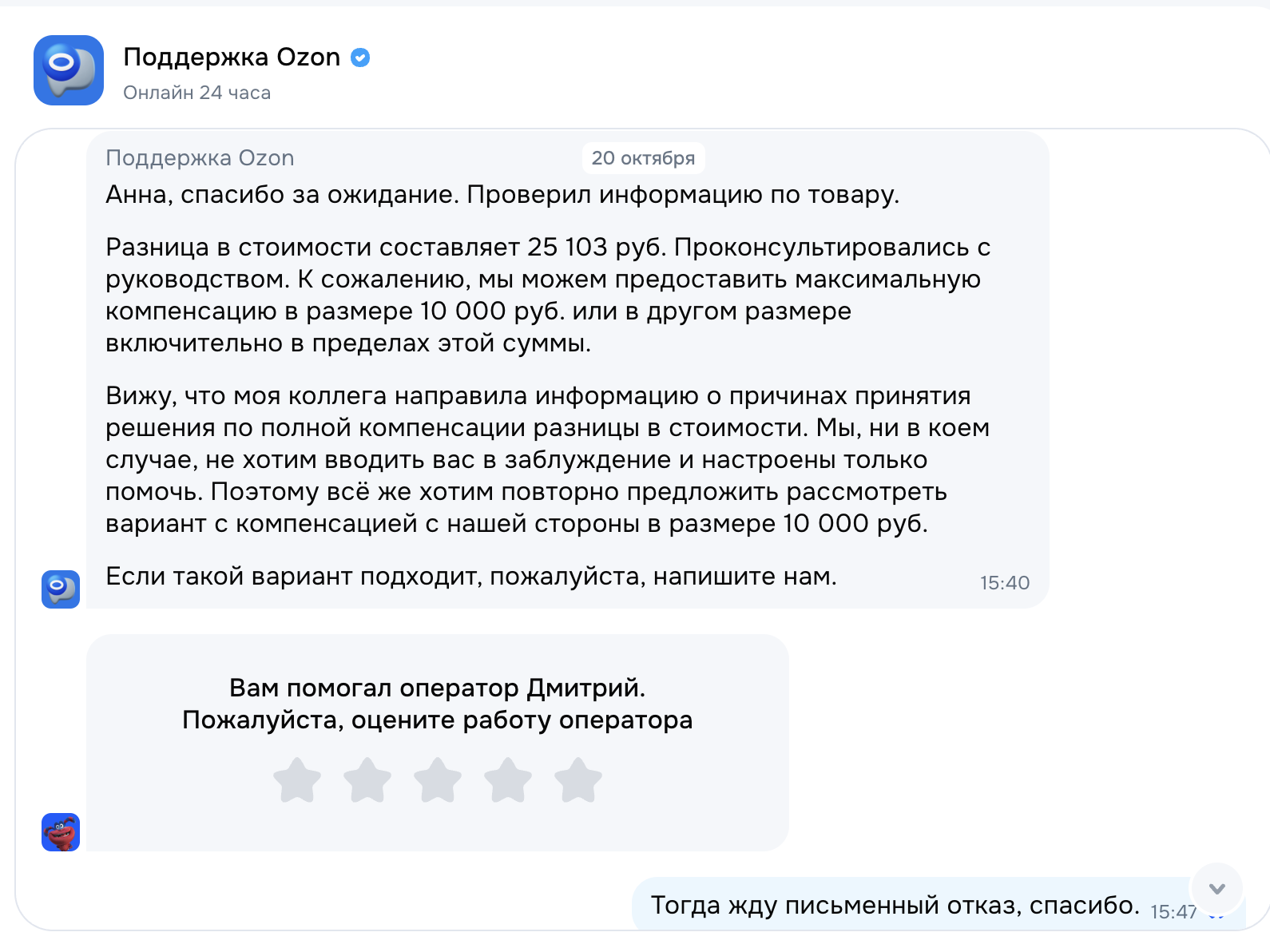The width and height of the screenshot is (1270, 952).
Task: Rate the operator one star
Action: [x=297, y=780]
